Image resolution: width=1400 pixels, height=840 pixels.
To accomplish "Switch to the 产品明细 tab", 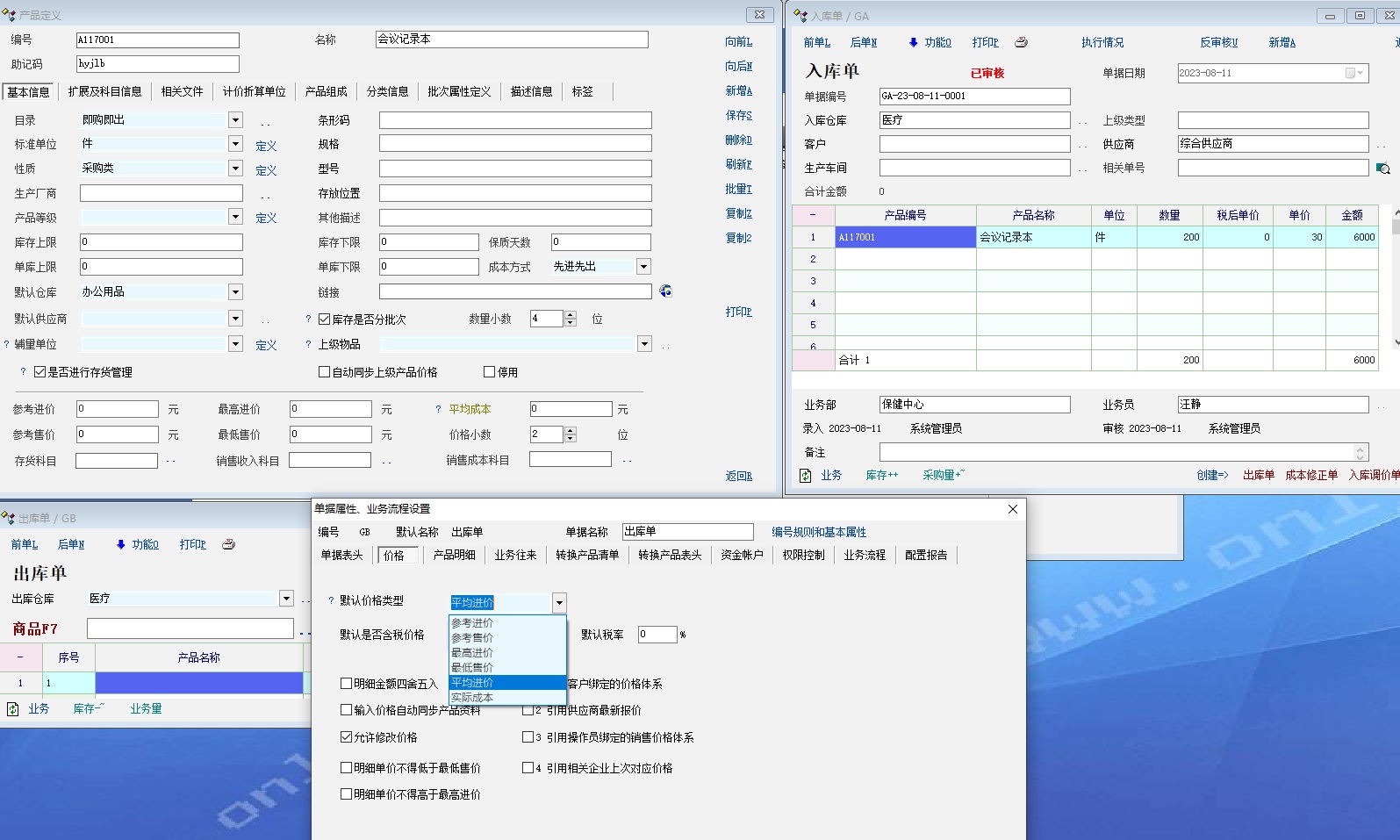I will pos(454,556).
